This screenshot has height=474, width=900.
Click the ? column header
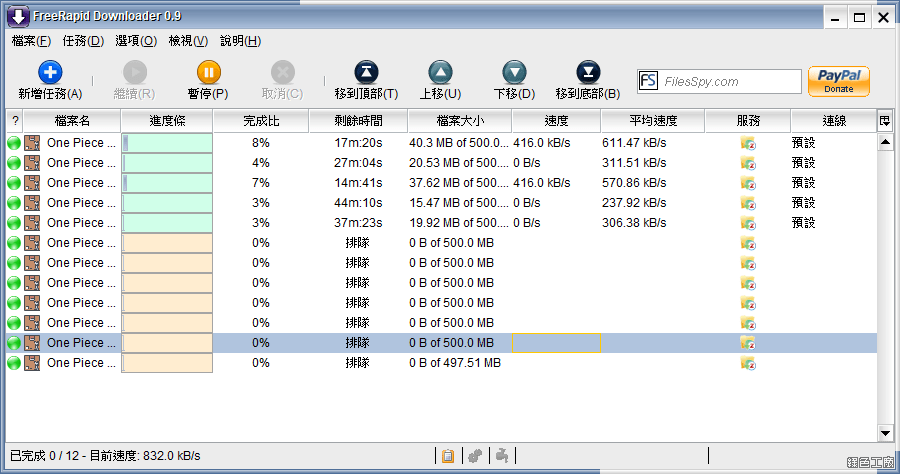click(x=15, y=121)
